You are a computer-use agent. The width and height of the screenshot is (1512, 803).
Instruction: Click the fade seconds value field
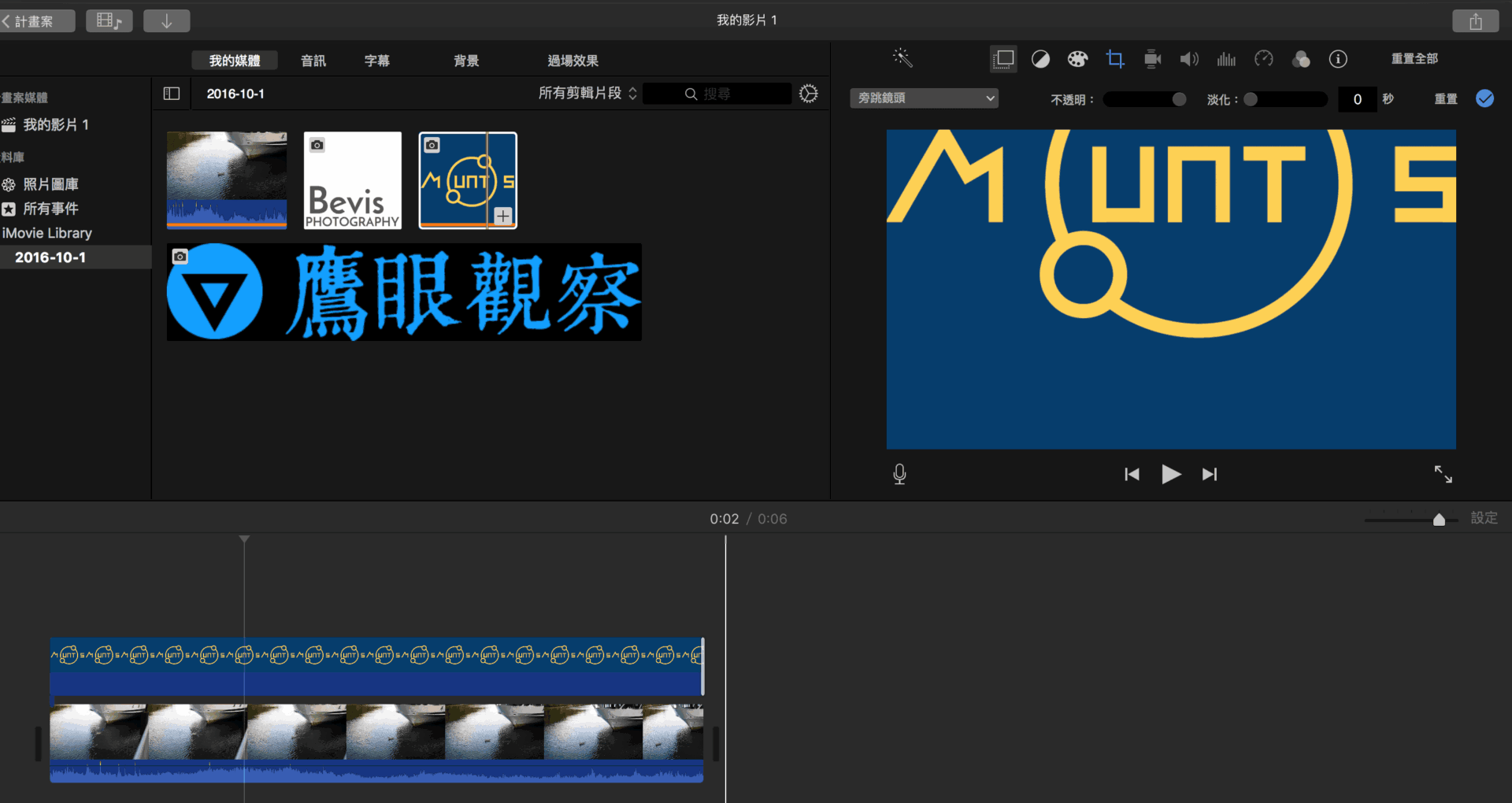(1358, 99)
